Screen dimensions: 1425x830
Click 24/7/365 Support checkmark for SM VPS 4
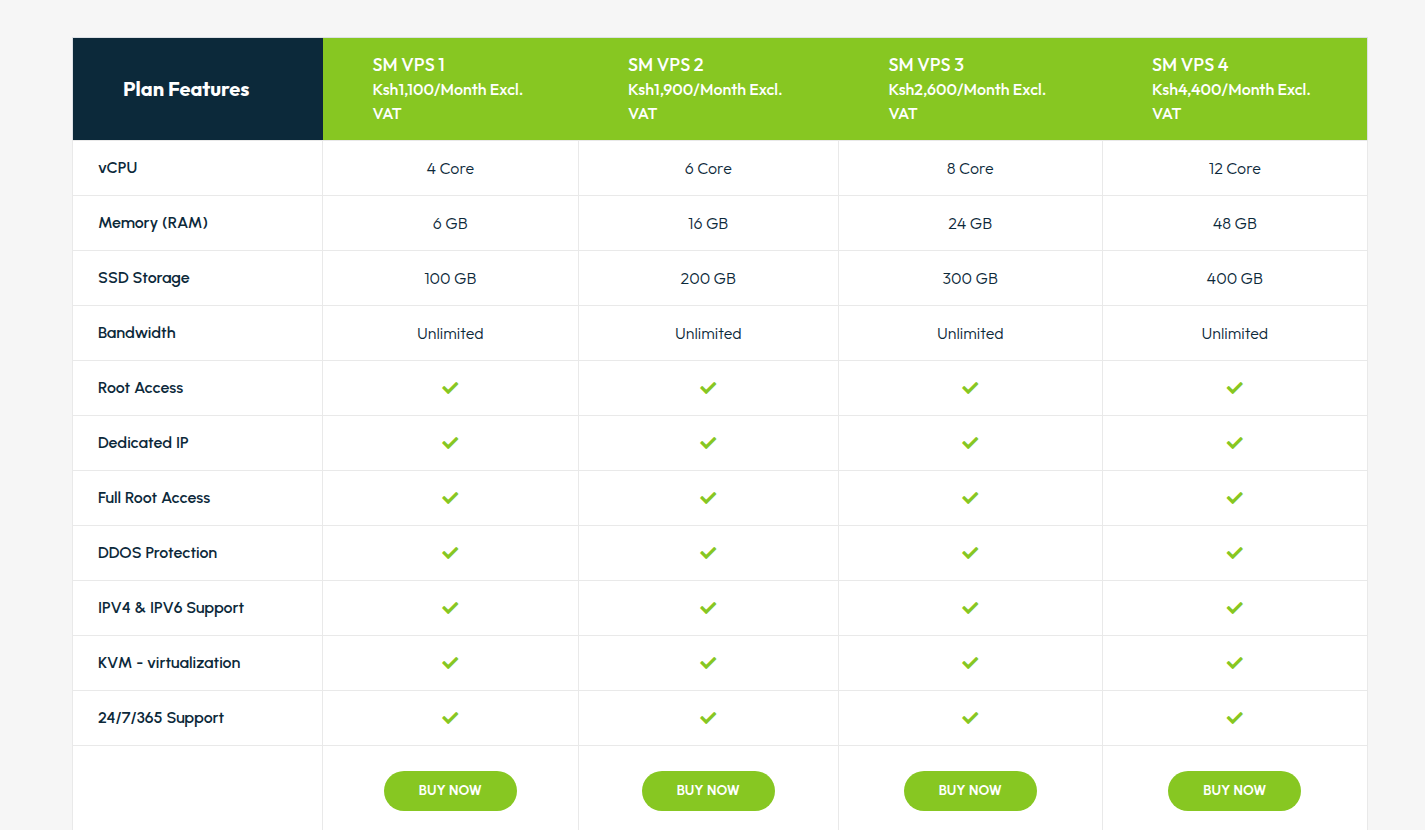(x=1235, y=718)
